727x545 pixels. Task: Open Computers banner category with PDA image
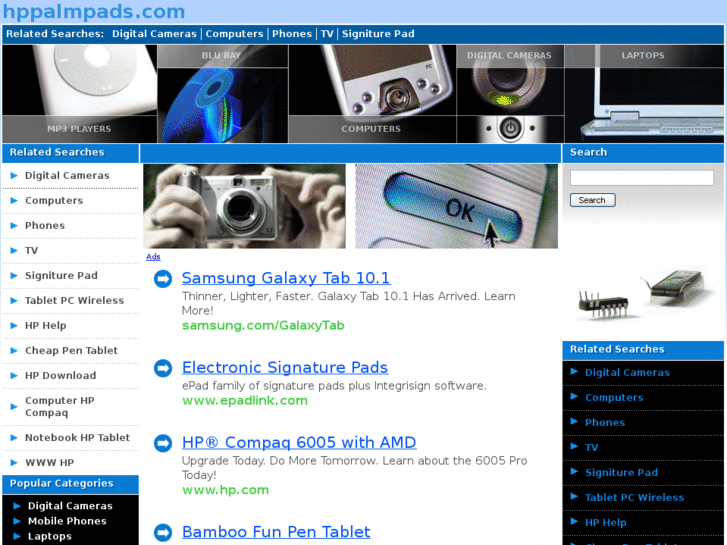coord(372,94)
